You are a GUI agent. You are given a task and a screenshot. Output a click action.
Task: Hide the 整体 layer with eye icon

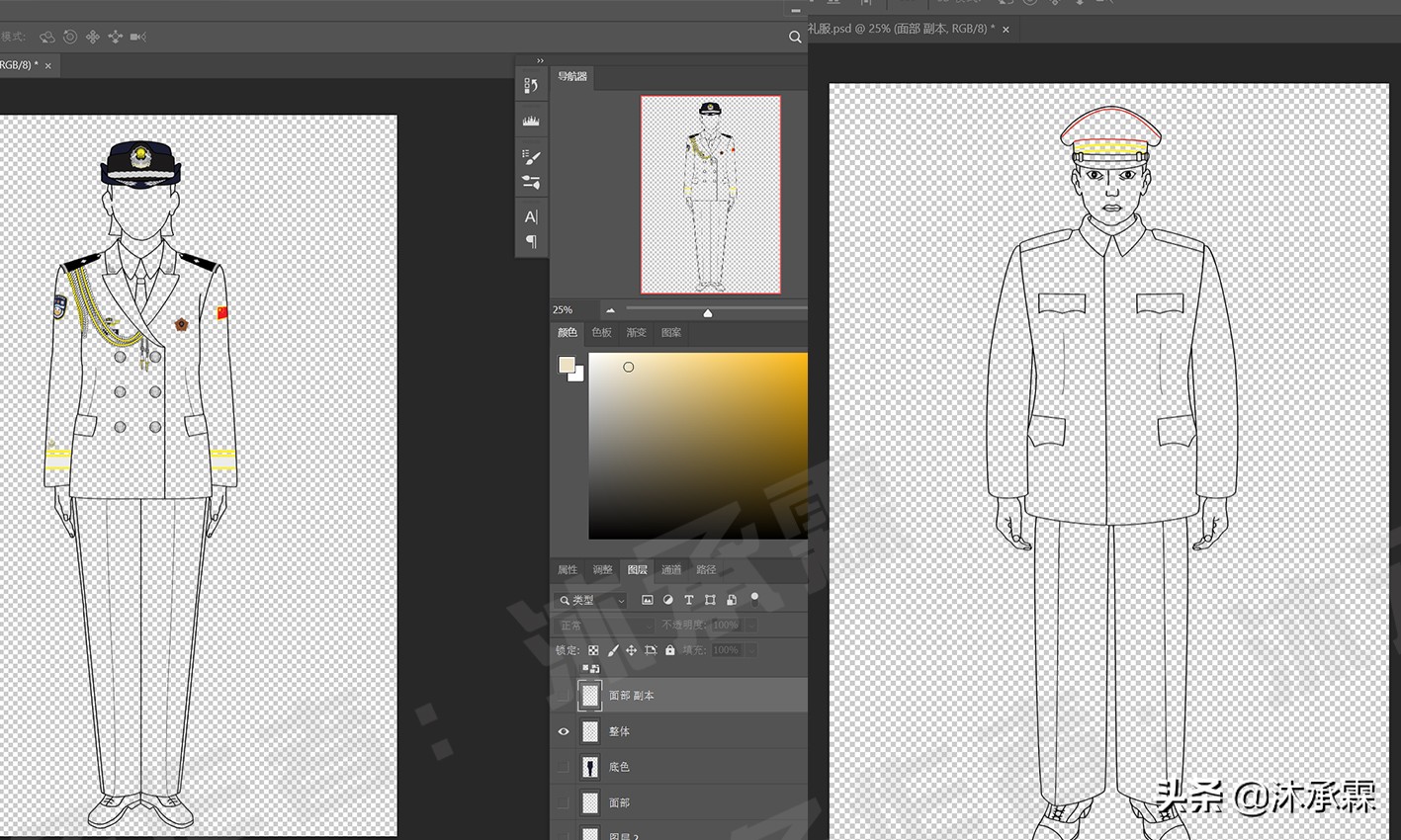[x=564, y=731]
